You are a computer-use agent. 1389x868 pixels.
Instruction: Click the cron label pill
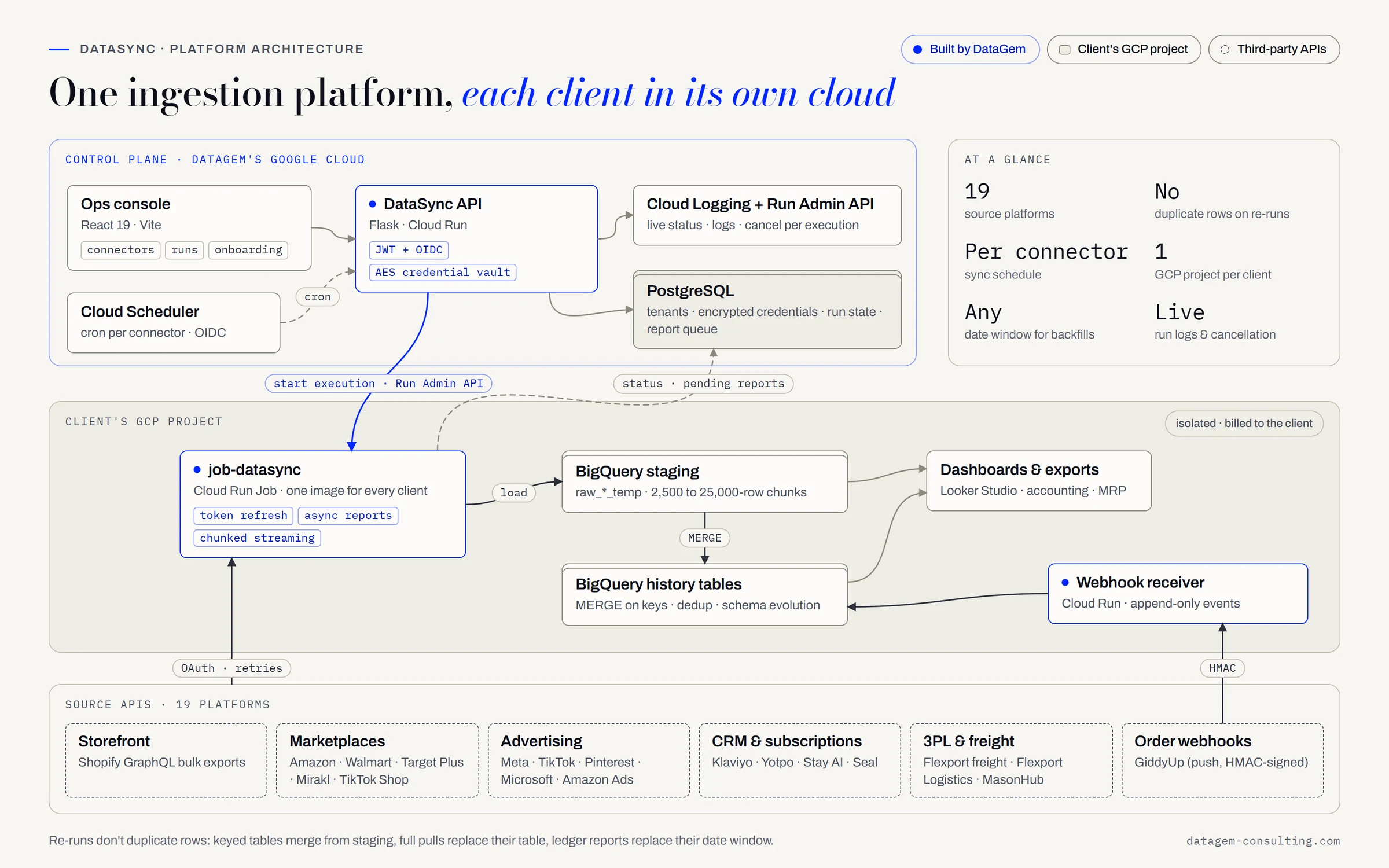[318, 297]
